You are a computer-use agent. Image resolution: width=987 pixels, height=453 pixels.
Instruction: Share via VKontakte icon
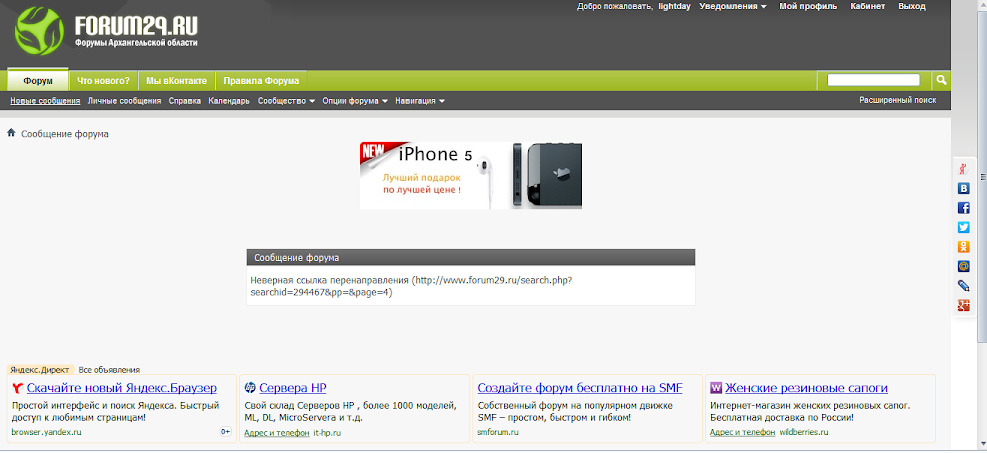pyautogui.click(x=963, y=188)
